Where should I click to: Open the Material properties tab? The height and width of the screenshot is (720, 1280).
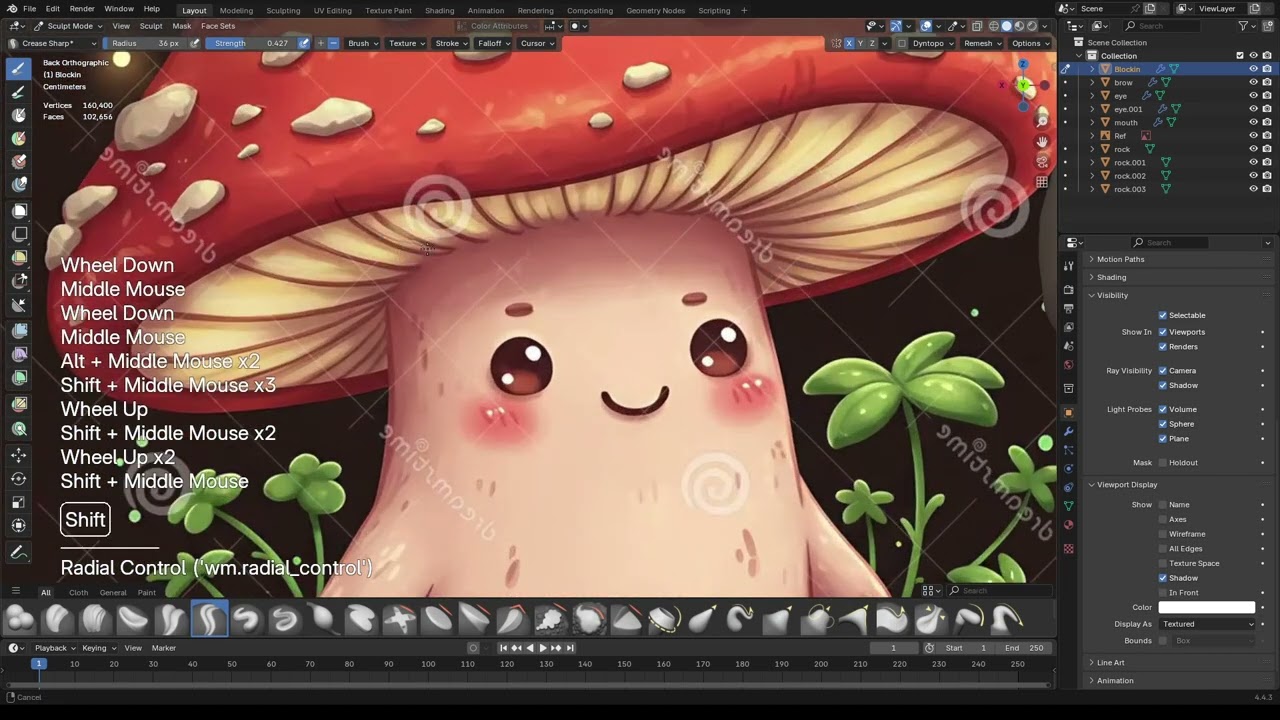pyautogui.click(x=1069, y=525)
